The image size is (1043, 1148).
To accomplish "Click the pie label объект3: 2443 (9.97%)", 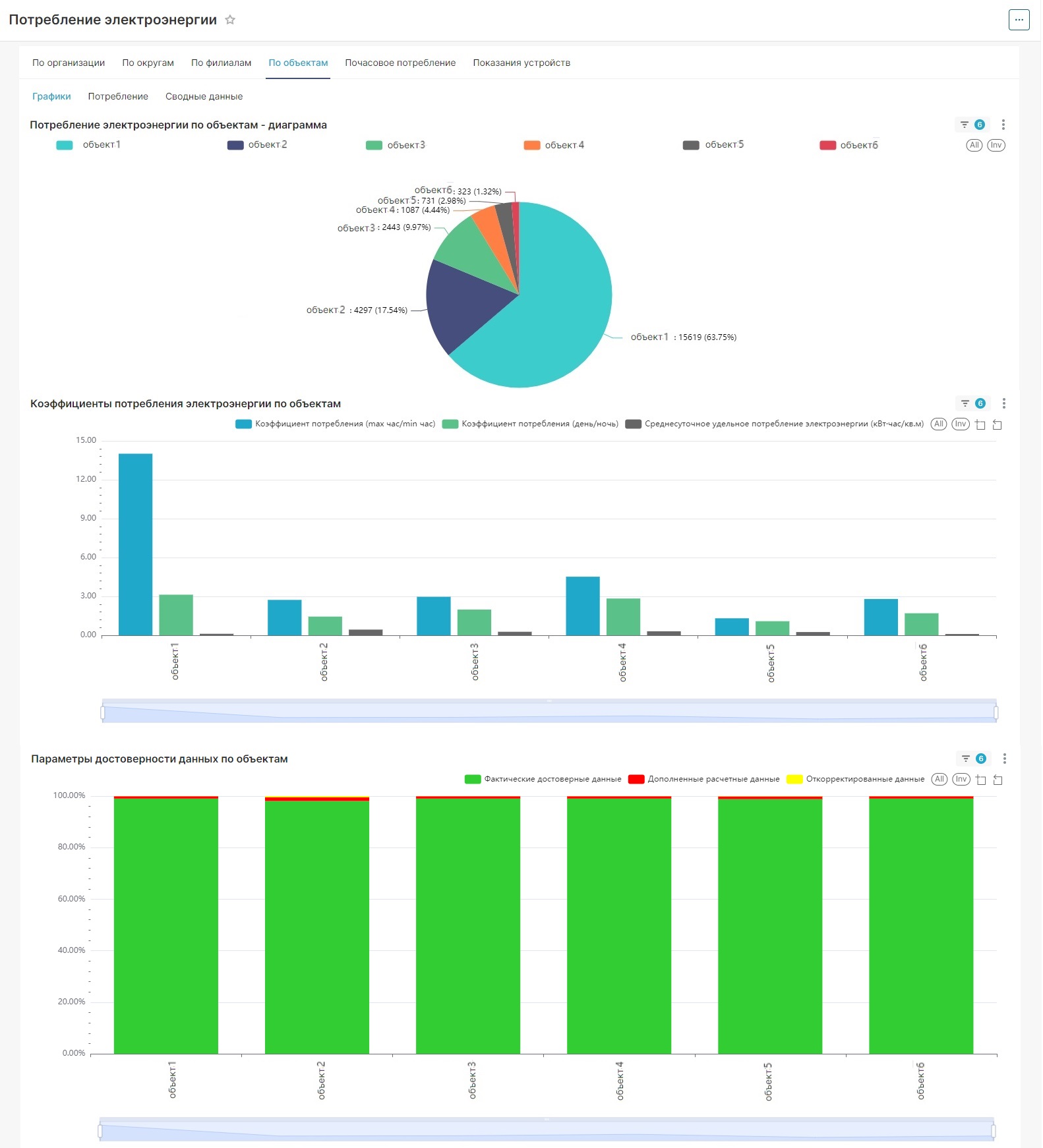I will point(384,227).
